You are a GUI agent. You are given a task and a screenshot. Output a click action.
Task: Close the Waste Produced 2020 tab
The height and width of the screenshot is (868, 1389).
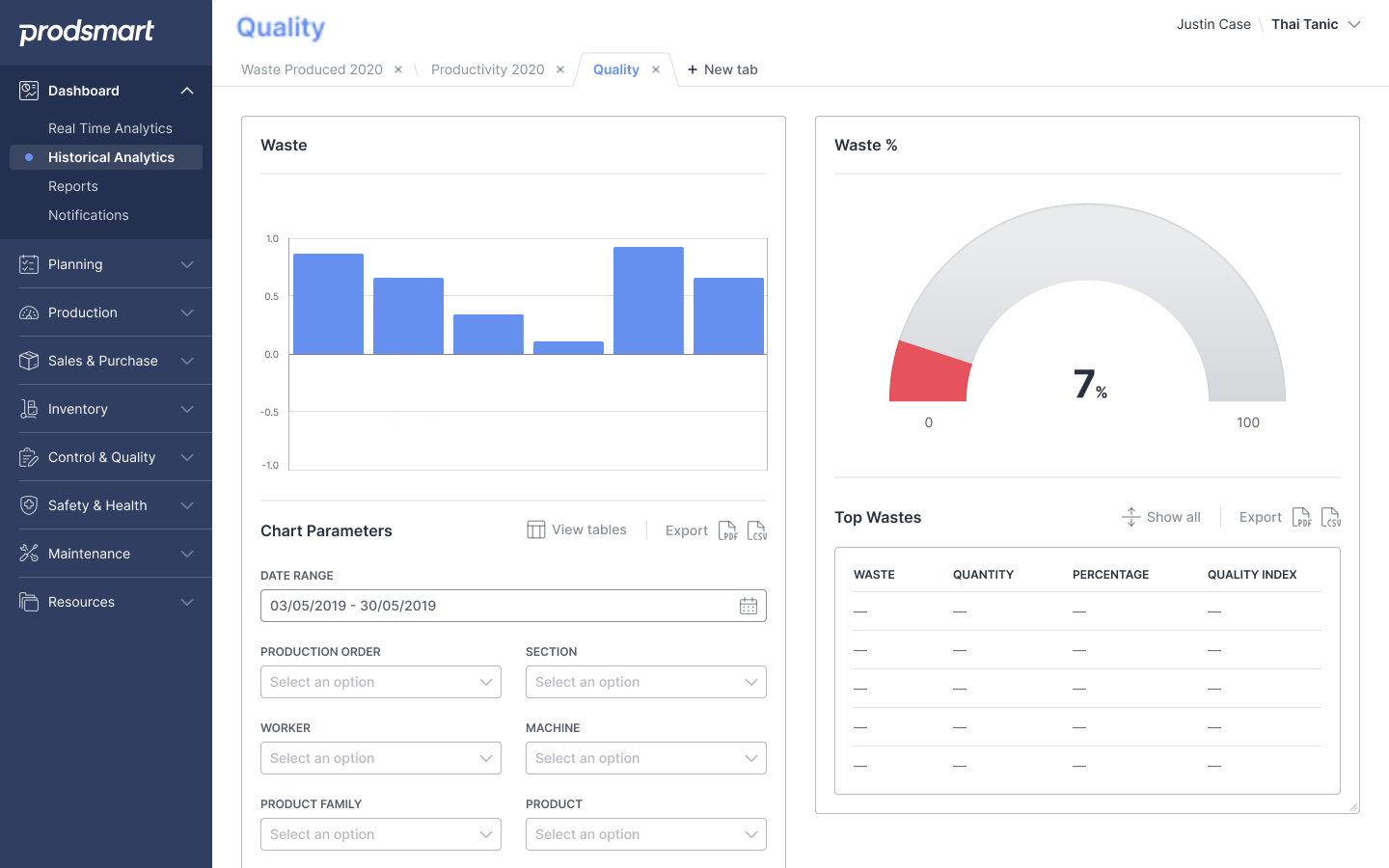coord(398,69)
